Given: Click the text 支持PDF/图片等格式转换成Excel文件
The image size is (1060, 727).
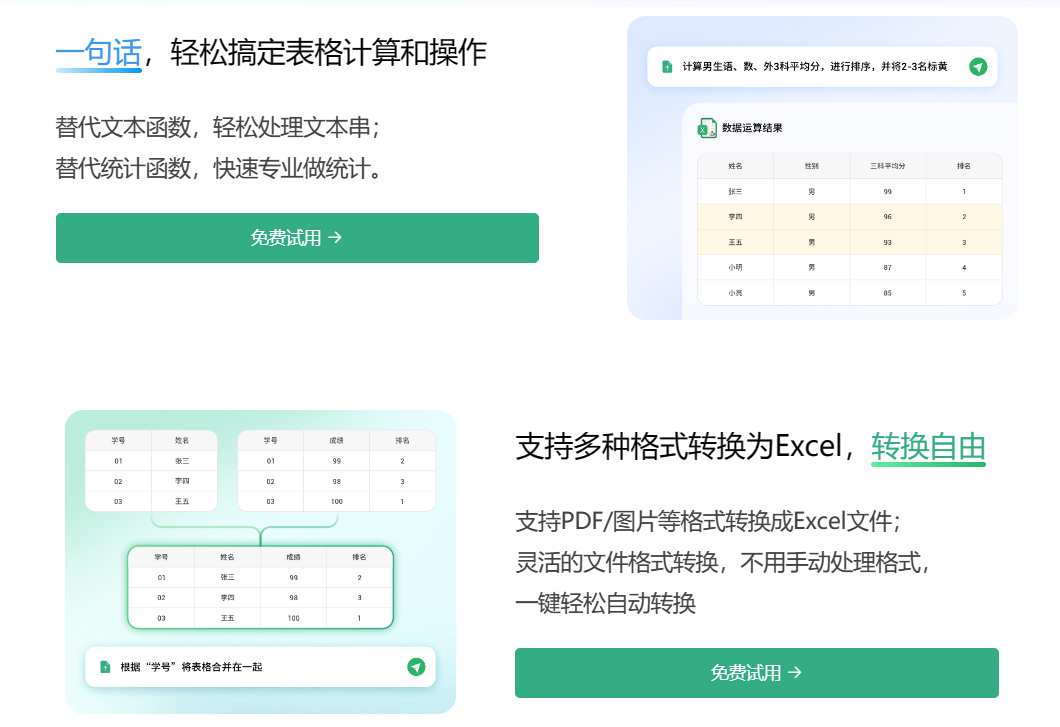Looking at the screenshot, I should click(708, 521).
